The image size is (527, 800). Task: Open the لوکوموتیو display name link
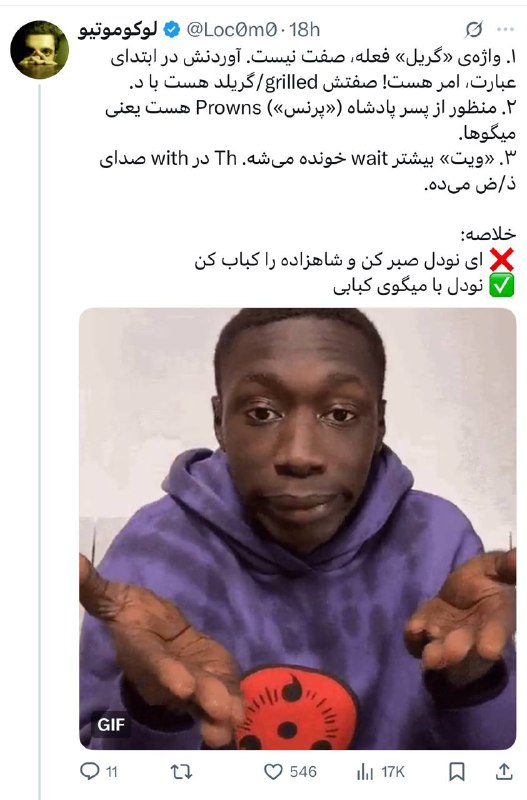pos(118,31)
